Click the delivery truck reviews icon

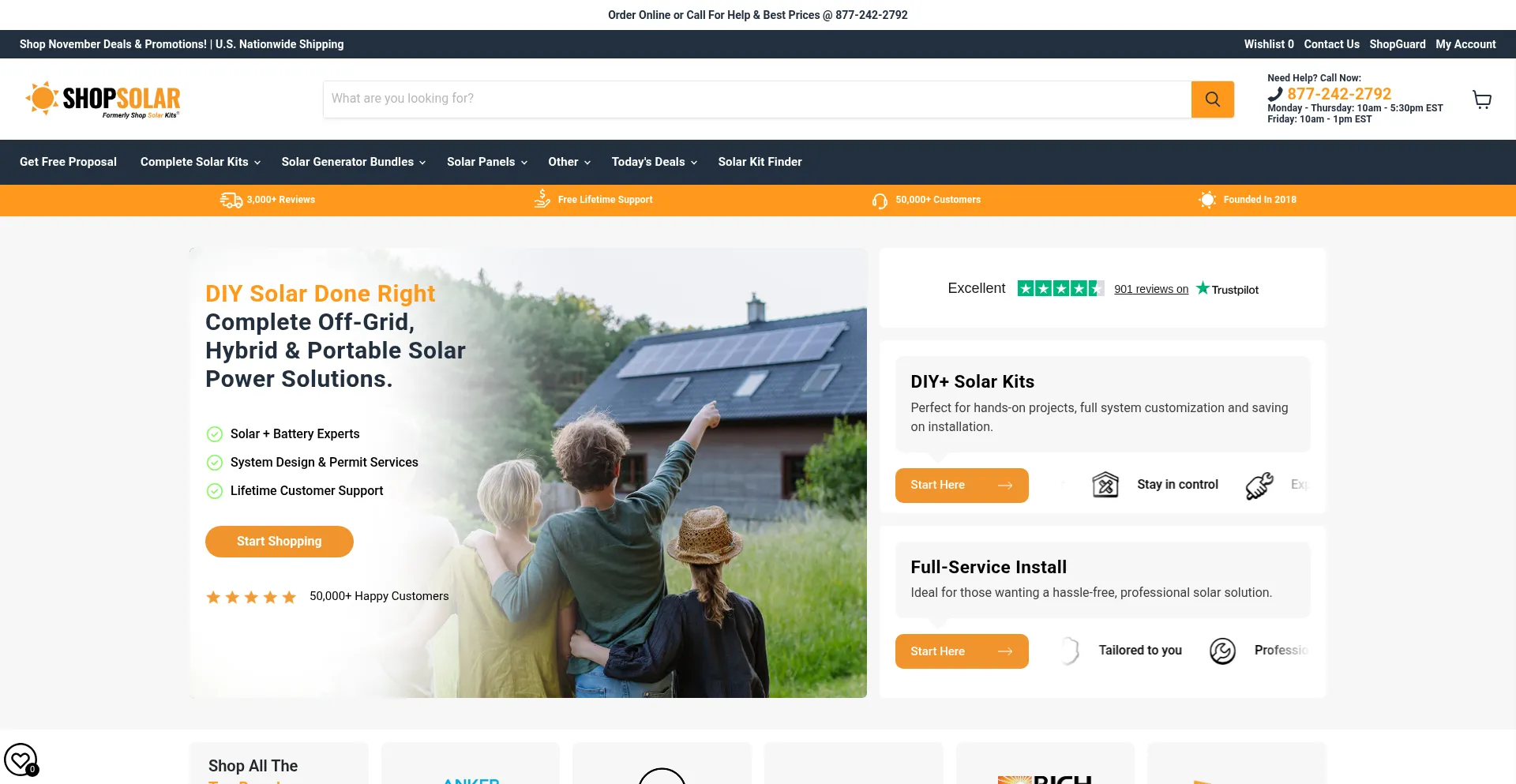pyautogui.click(x=231, y=200)
